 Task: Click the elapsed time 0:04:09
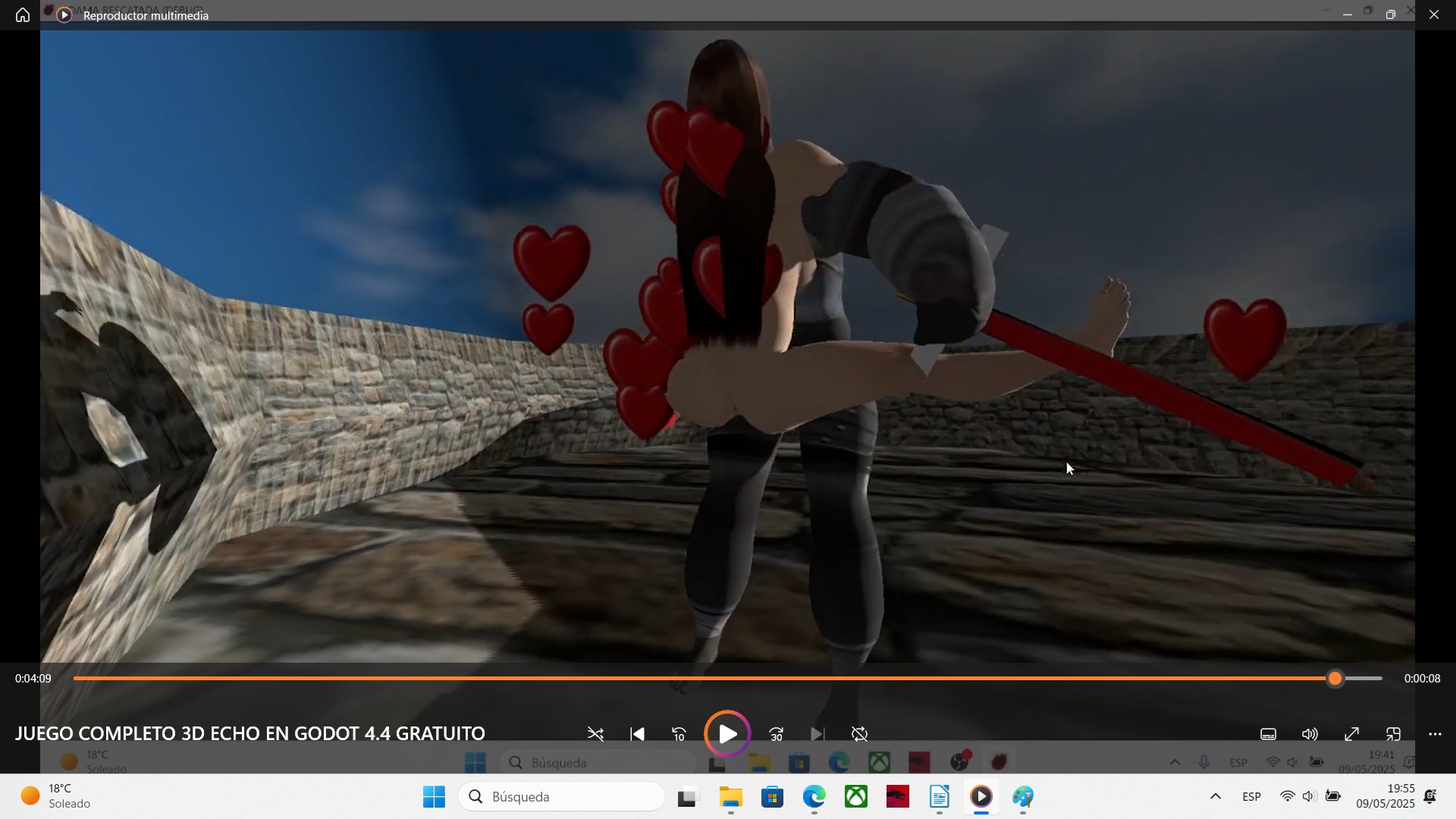point(33,679)
